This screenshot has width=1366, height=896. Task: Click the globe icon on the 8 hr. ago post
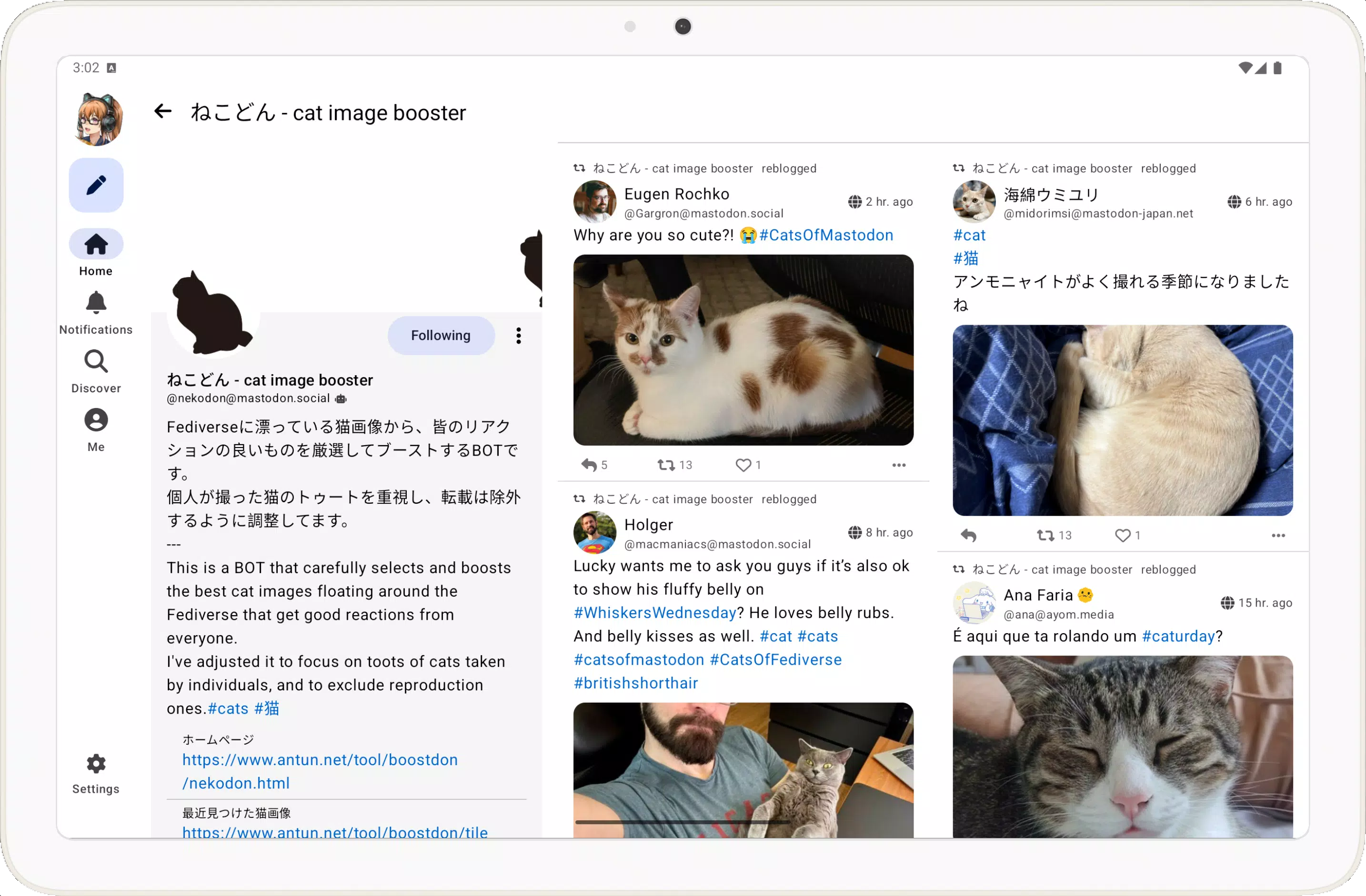(x=854, y=533)
